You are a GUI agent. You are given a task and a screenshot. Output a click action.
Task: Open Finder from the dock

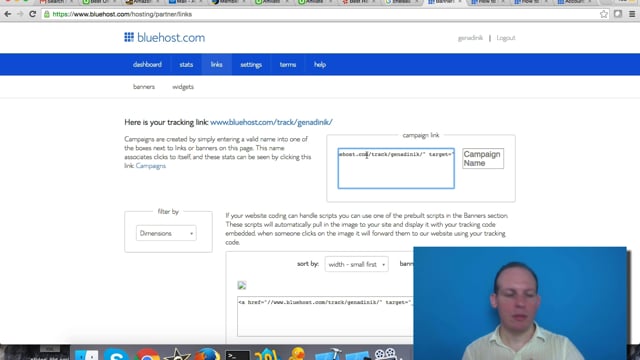pos(86,354)
